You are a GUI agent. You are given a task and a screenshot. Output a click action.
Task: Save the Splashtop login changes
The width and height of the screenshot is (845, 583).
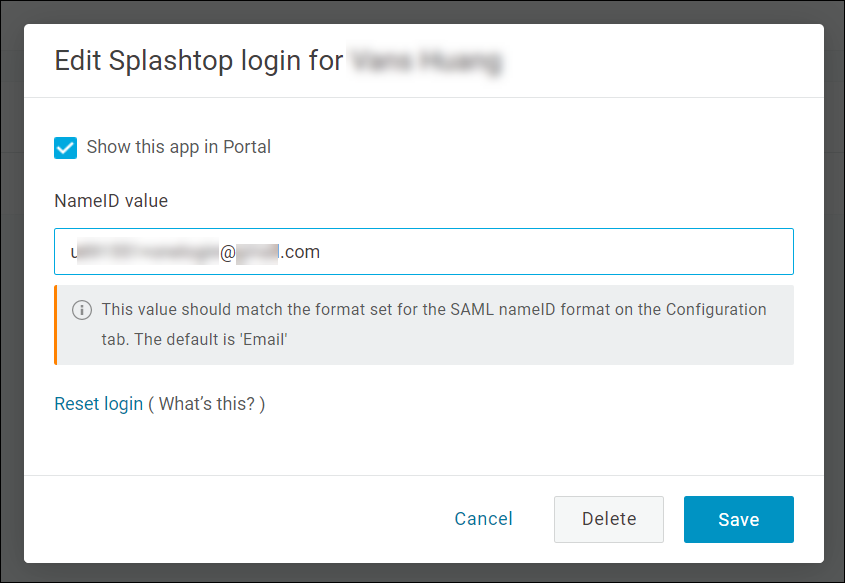[x=739, y=519]
